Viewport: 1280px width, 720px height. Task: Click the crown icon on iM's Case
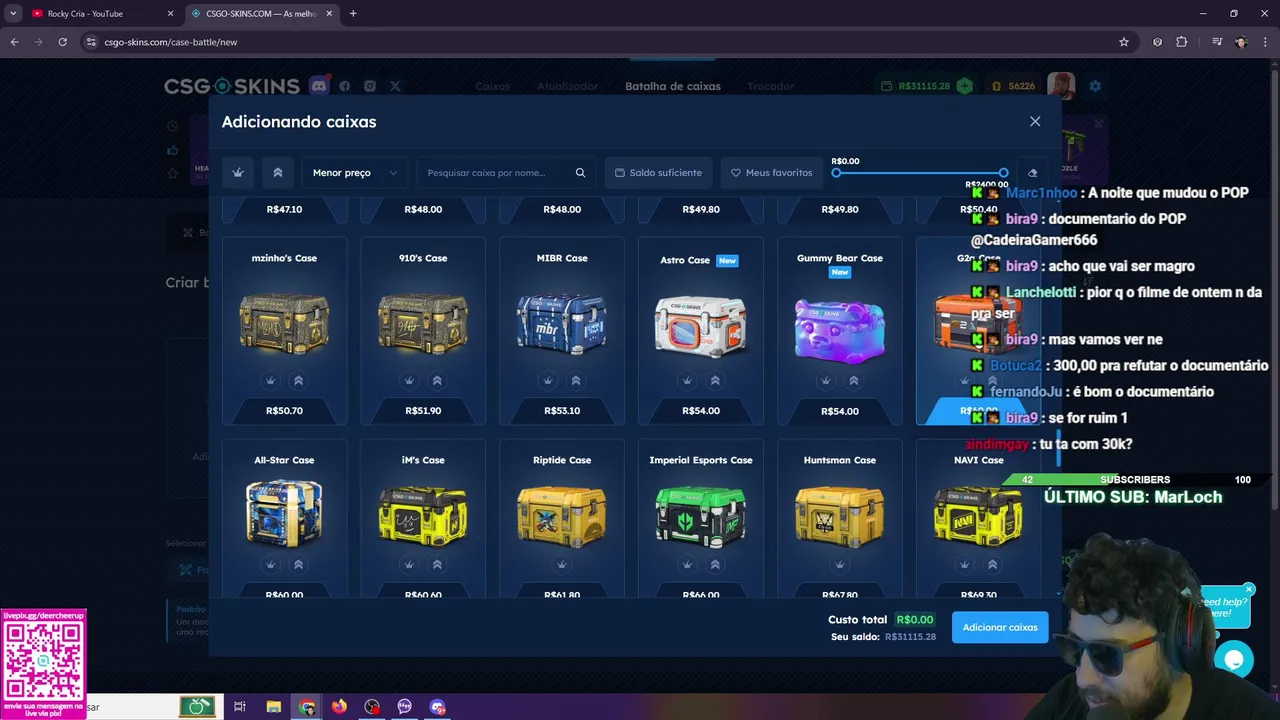[x=409, y=565]
